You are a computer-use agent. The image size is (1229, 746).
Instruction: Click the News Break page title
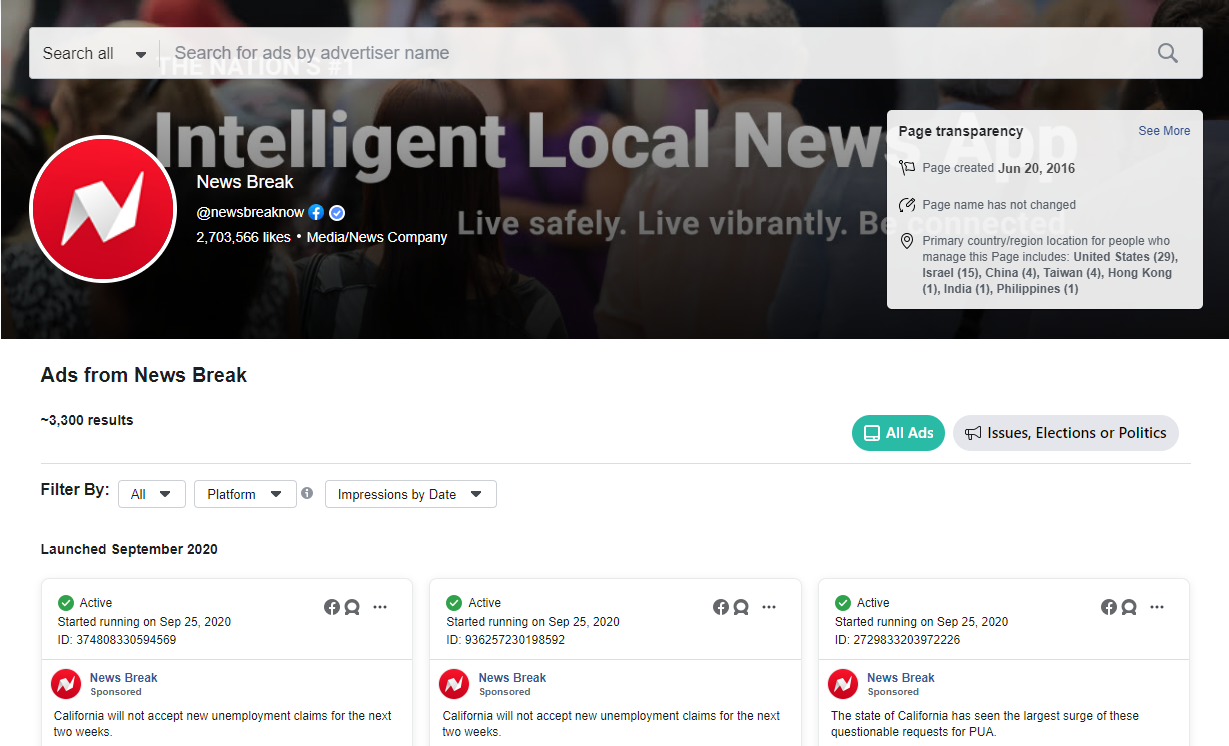pos(245,182)
